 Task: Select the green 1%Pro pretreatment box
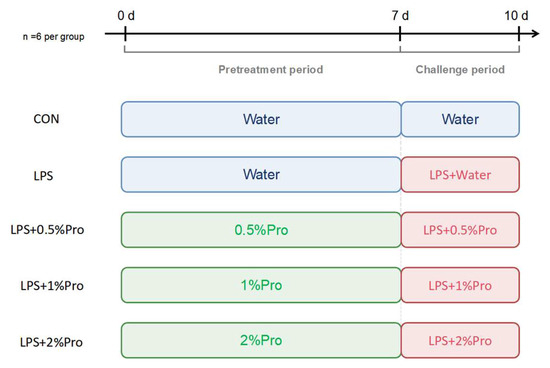coord(261,285)
